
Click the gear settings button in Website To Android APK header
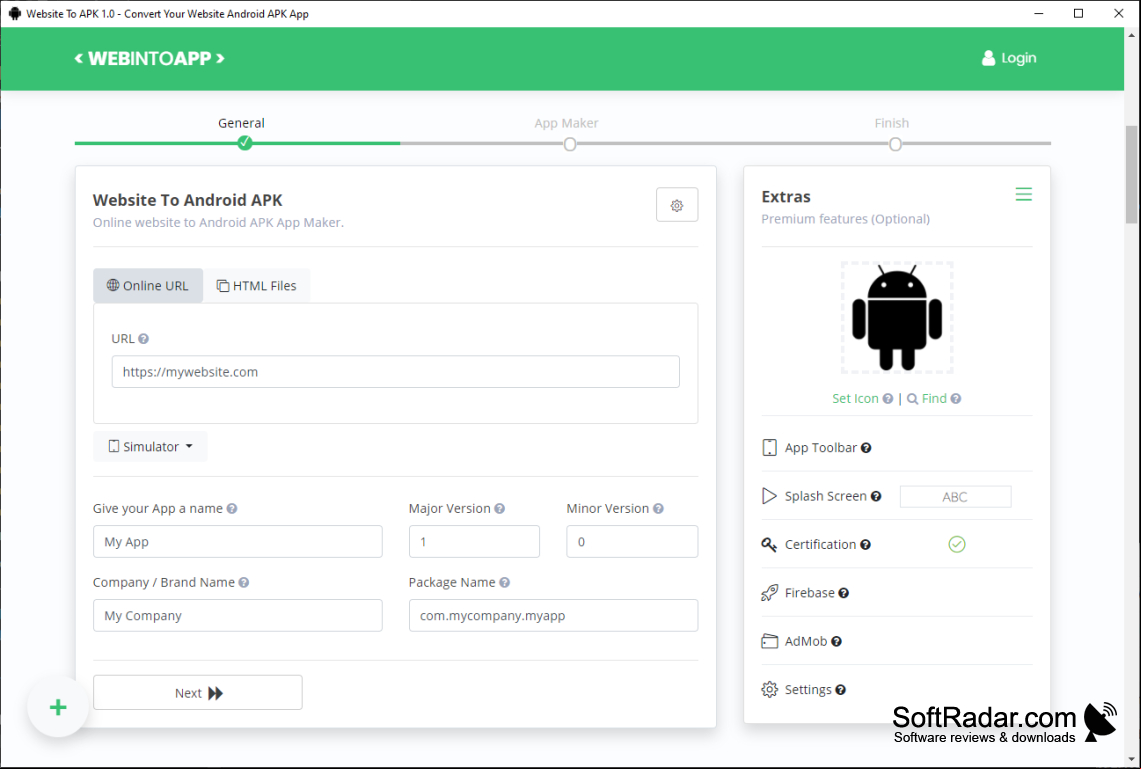pos(677,205)
